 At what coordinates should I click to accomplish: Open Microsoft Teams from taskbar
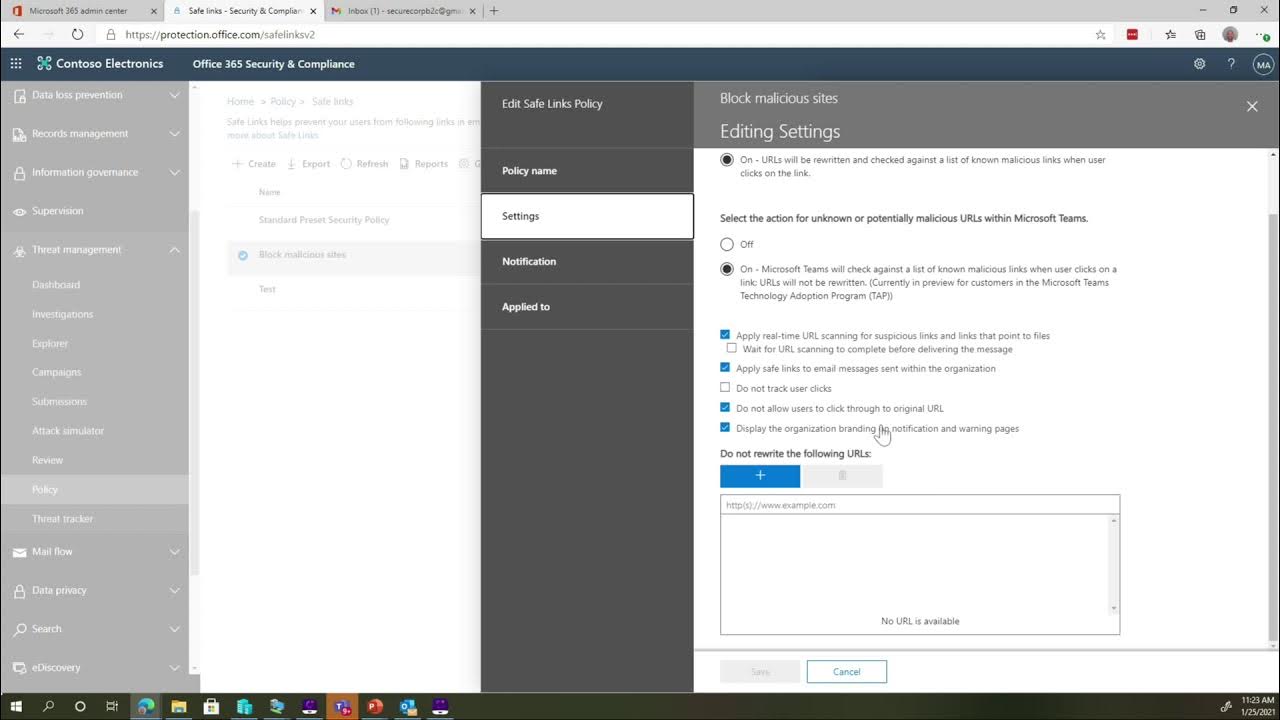(x=343, y=706)
